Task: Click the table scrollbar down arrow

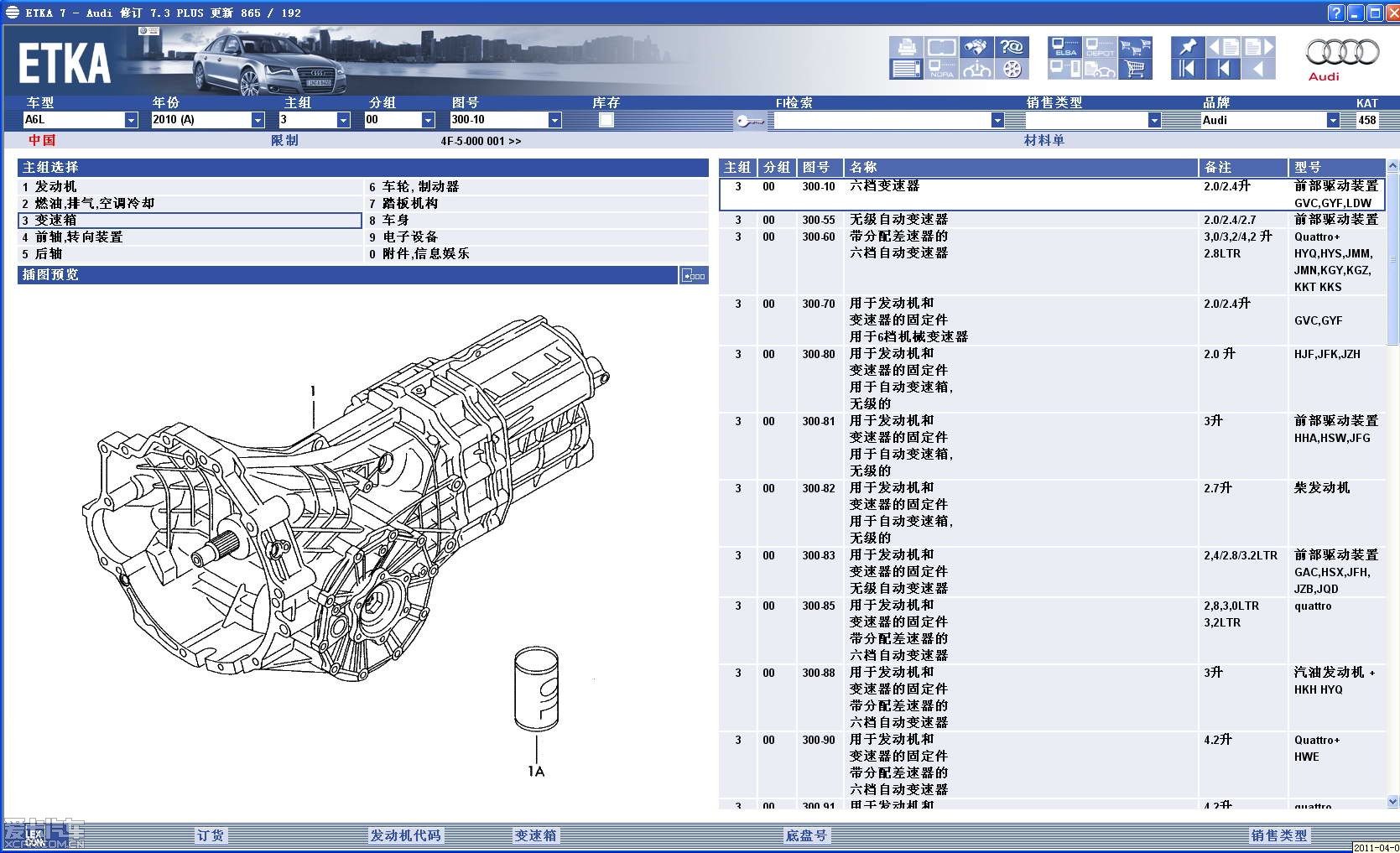Action: click(x=1392, y=802)
